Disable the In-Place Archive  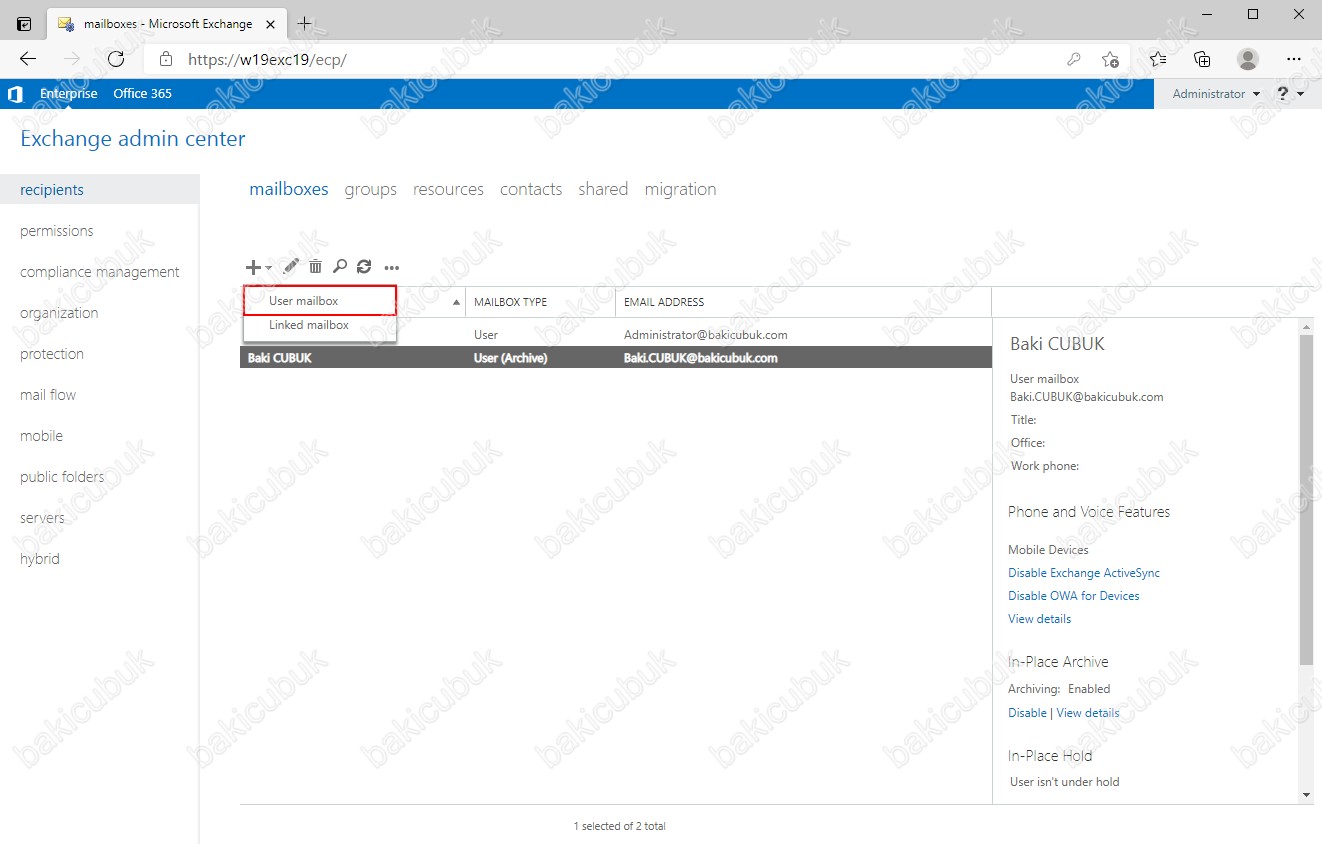1027,713
